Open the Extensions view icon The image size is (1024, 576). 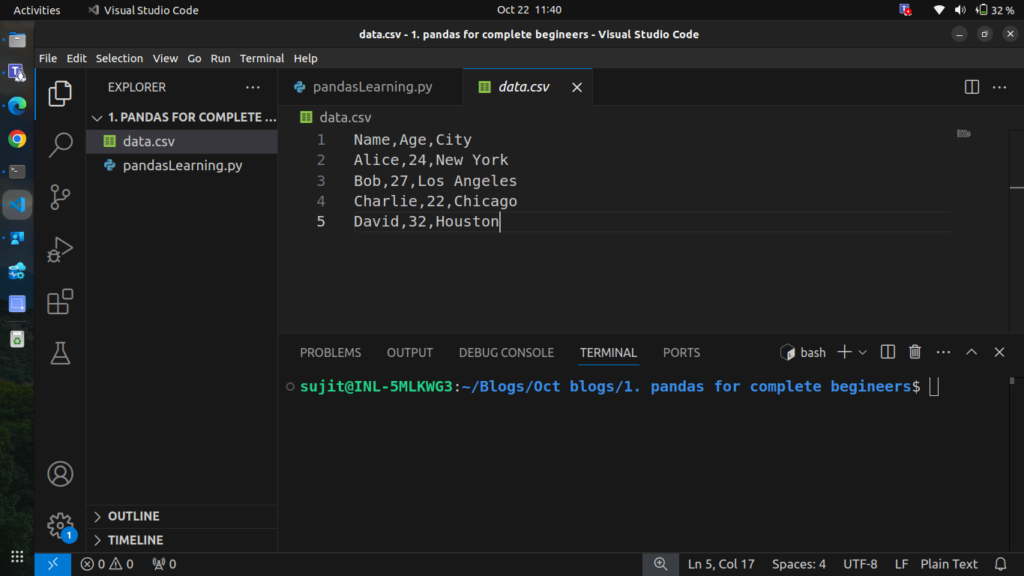point(60,301)
